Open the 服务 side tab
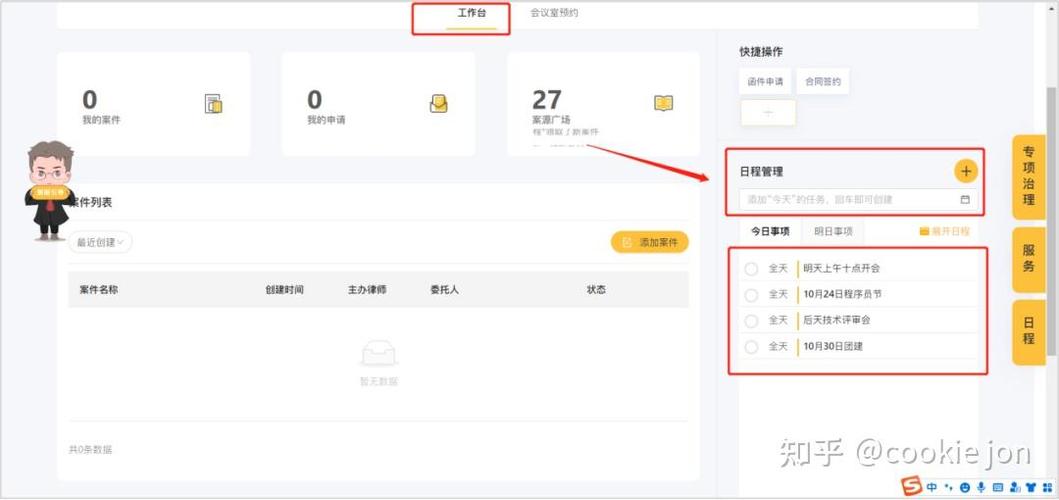This screenshot has width=1059, height=500. [x=1028, y=258]
